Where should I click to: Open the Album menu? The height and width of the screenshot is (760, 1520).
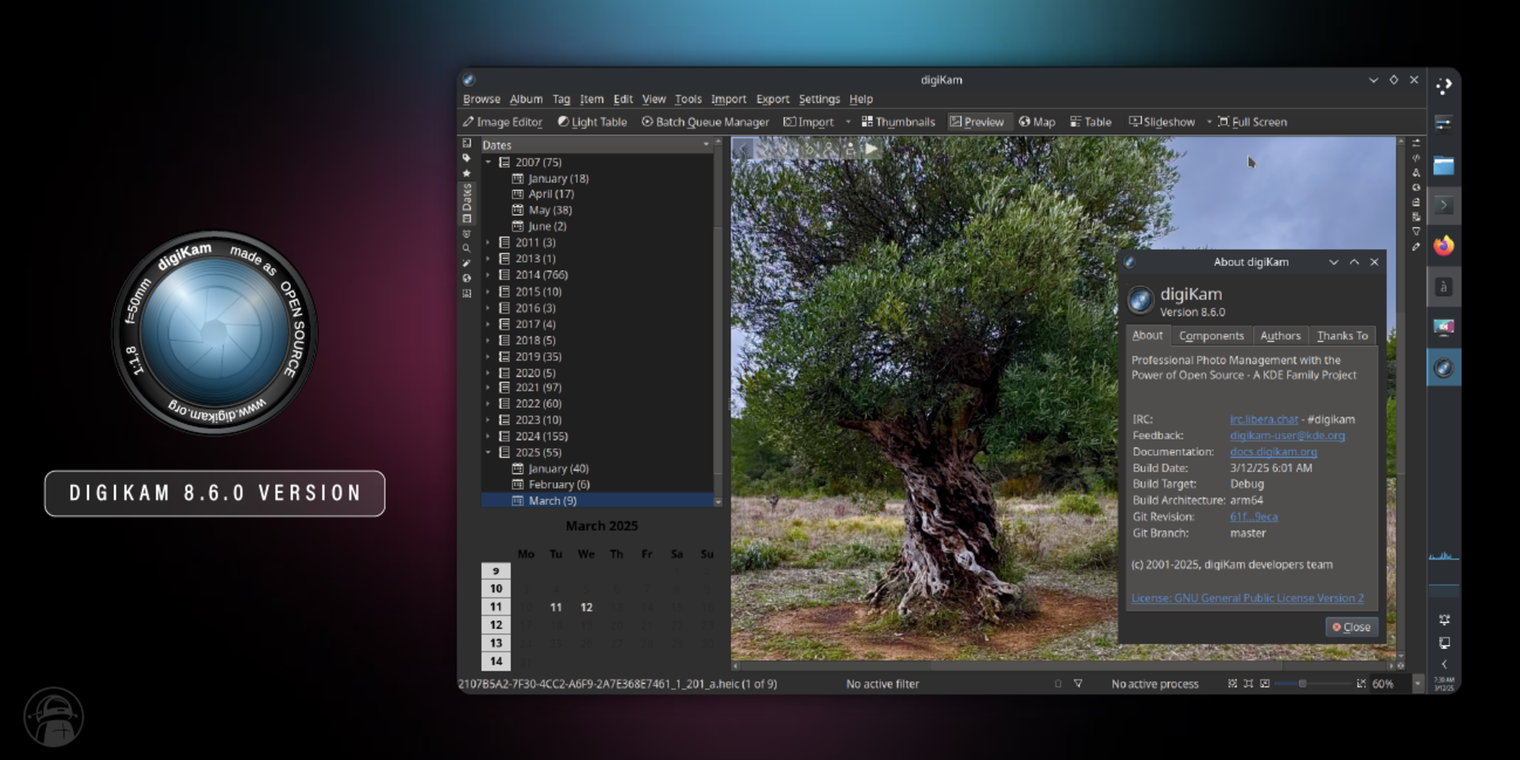click(x=526, y=99)
